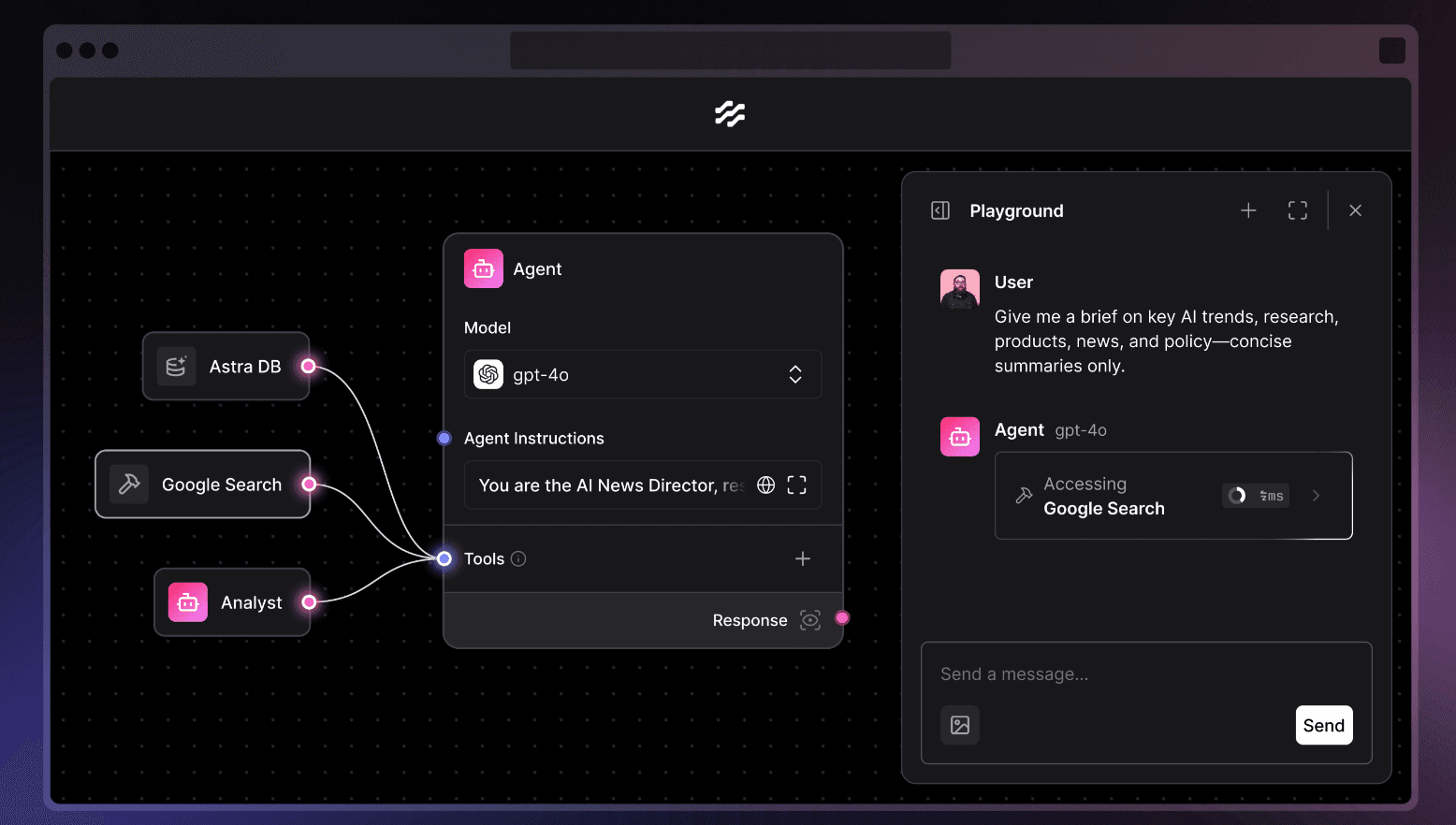Click the Tools input connection handle

[x=444, y=558]
